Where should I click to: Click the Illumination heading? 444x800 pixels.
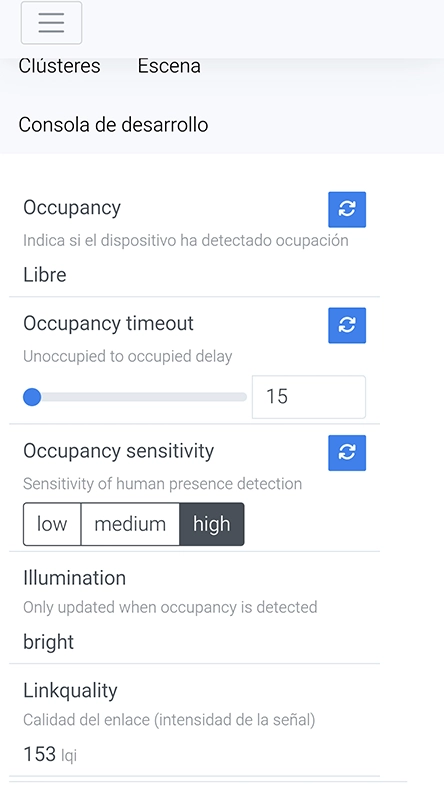[x=75, y=578]
